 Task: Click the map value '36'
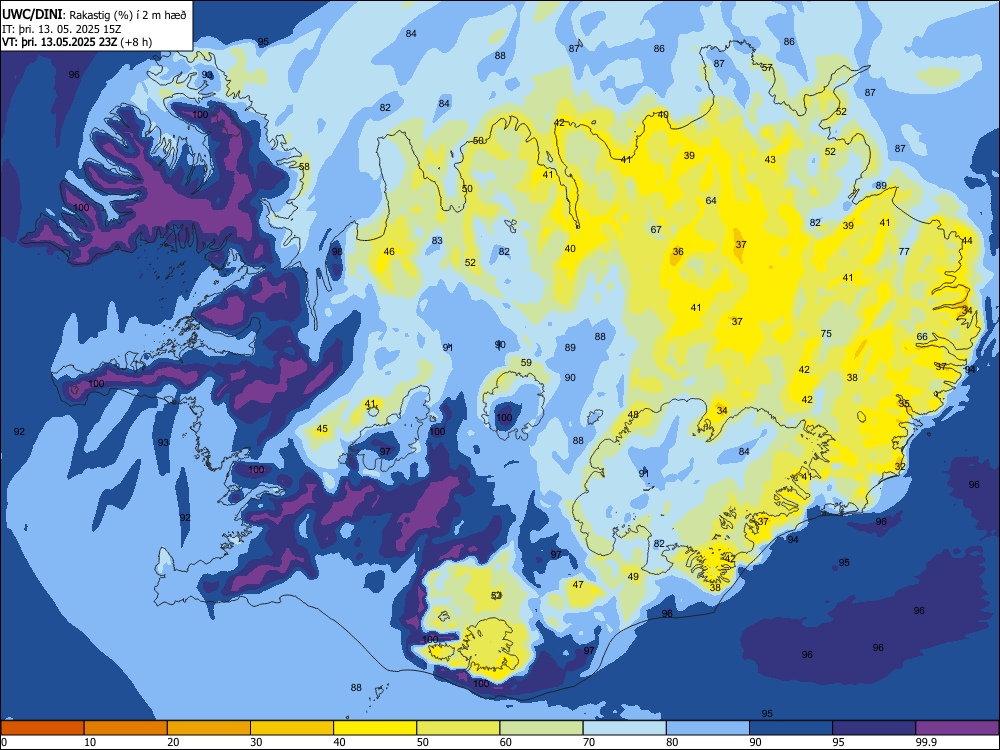pos(678,251)
